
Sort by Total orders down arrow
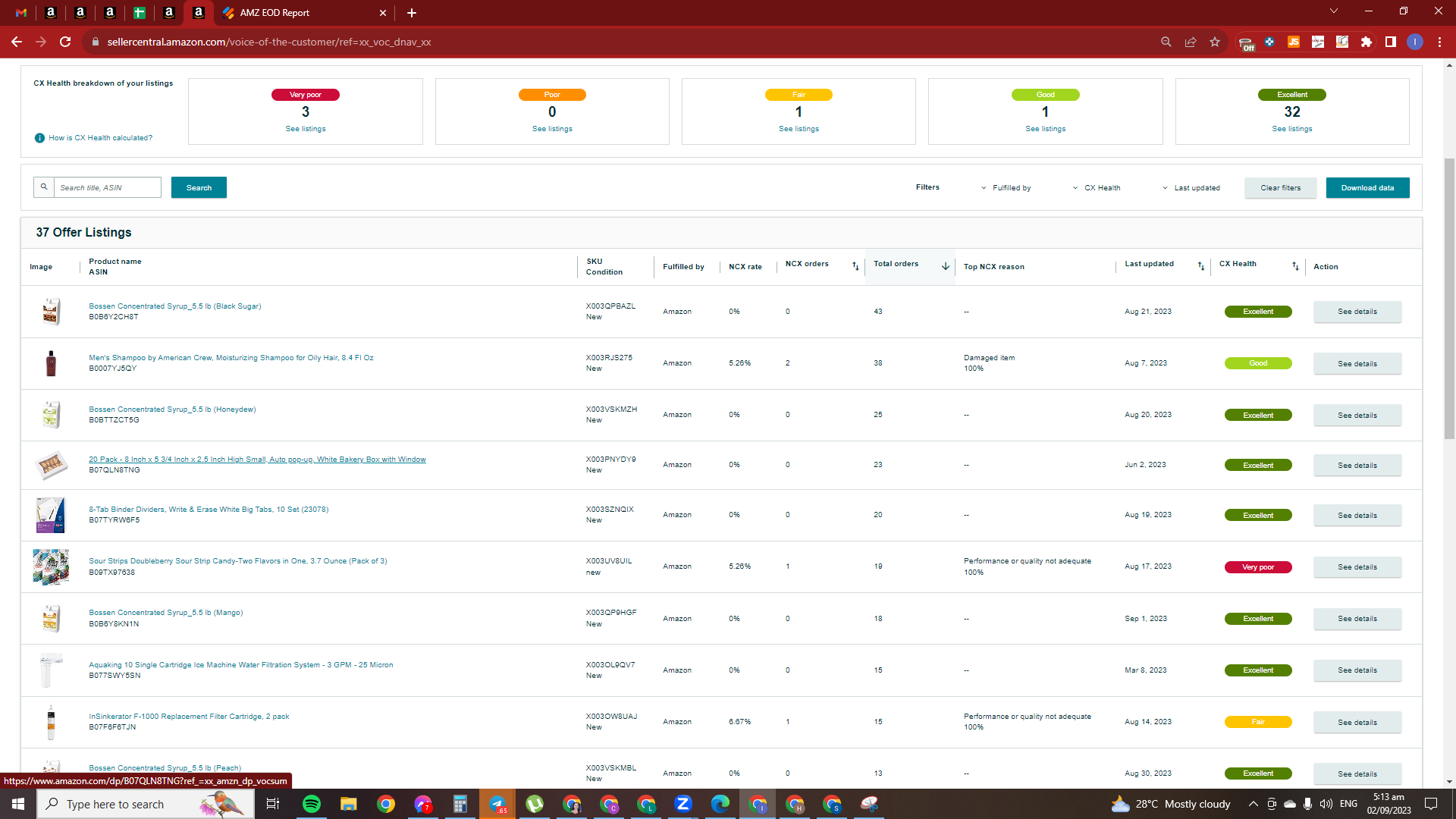(x=946, y=266)
